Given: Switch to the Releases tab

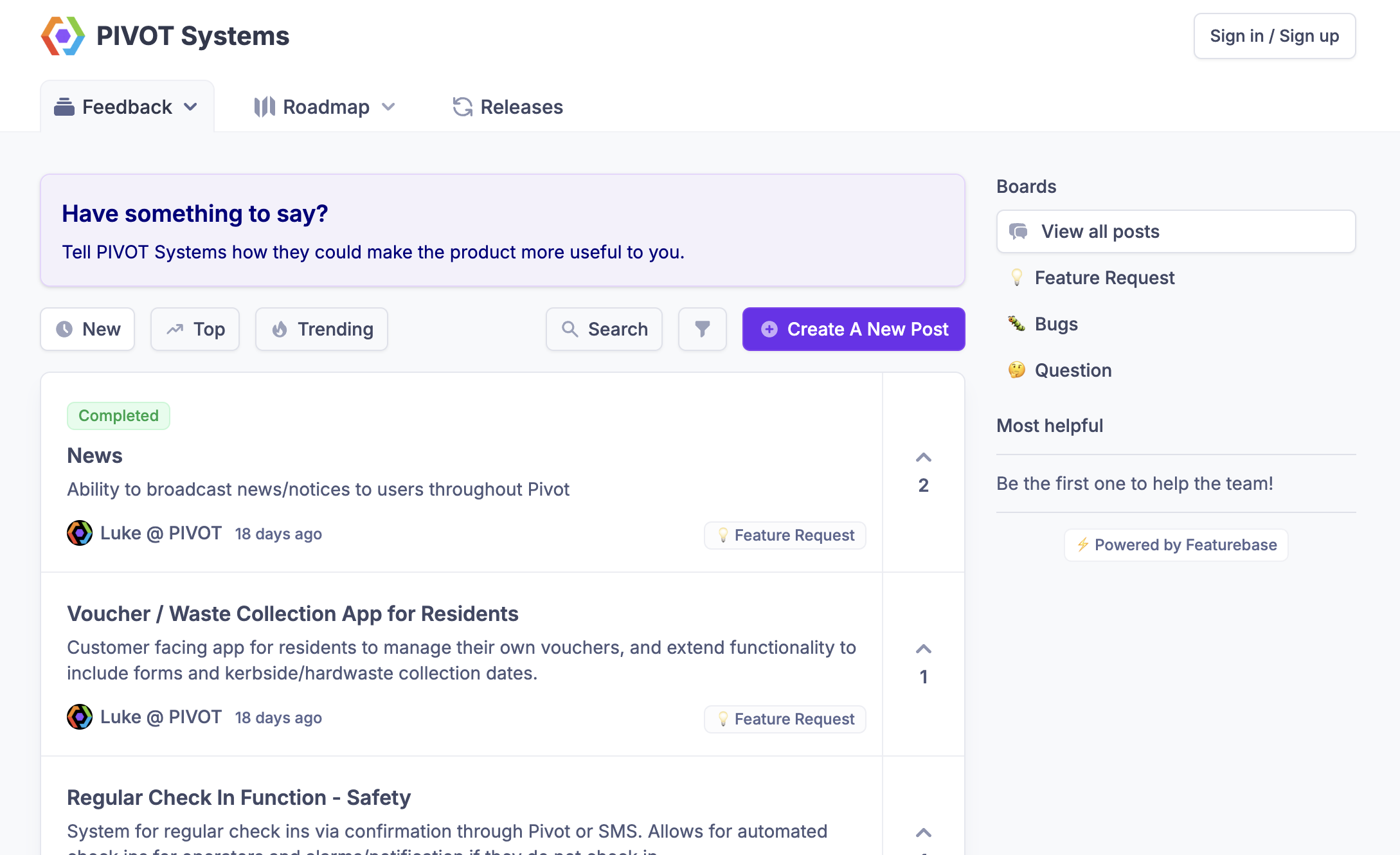Looking at the screenshot, I should (508, 107).
